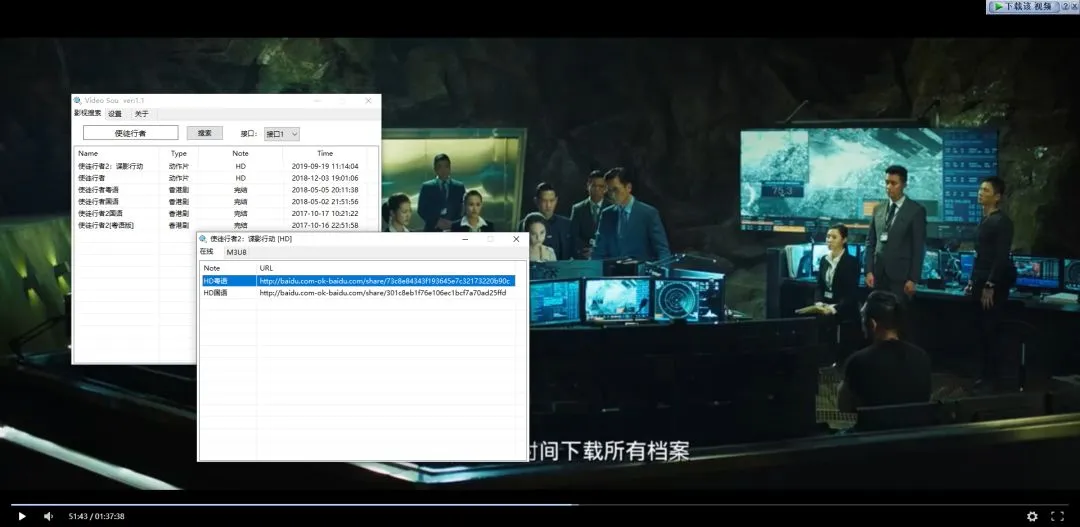Screen dimensions: 1080x527
Task: Select the HD国语 row in URL list
Action: click(358, 292)
